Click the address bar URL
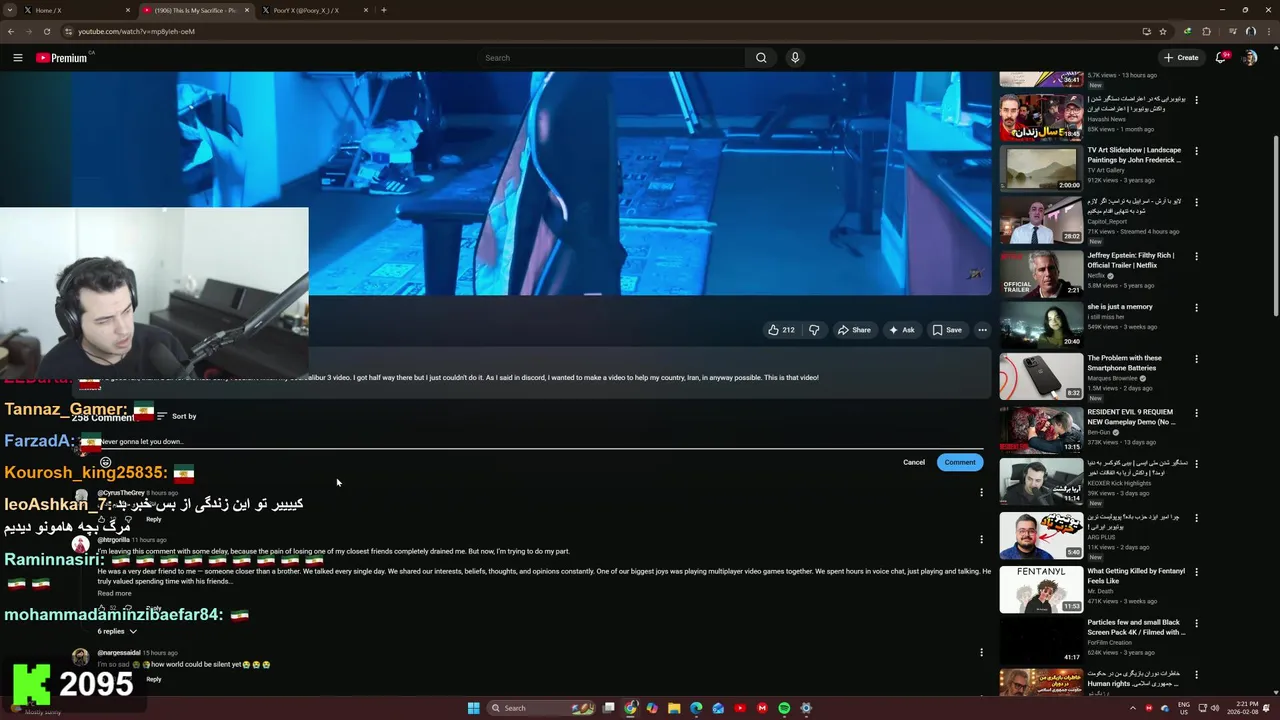1280x720 pixels. click(136, 31)
